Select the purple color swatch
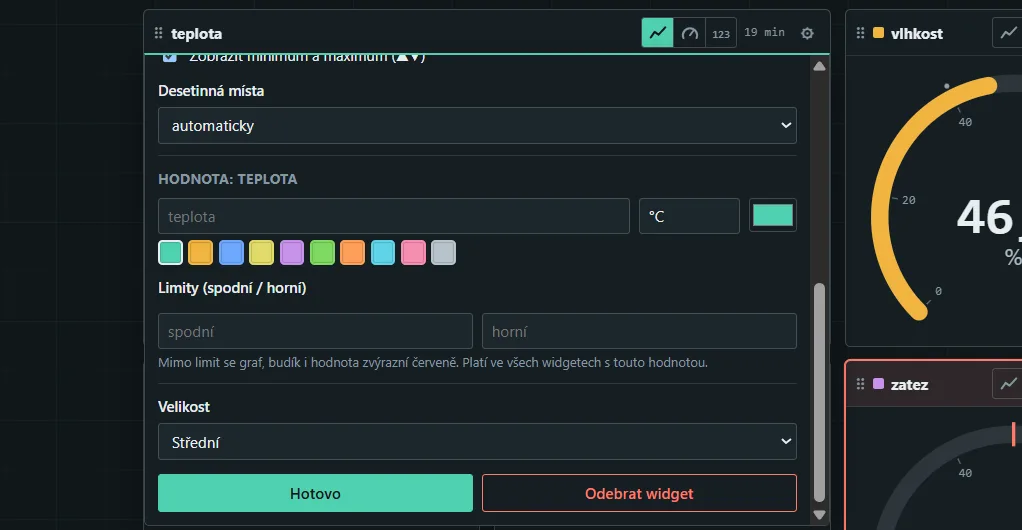1022x530 pixels. point(292,252)
